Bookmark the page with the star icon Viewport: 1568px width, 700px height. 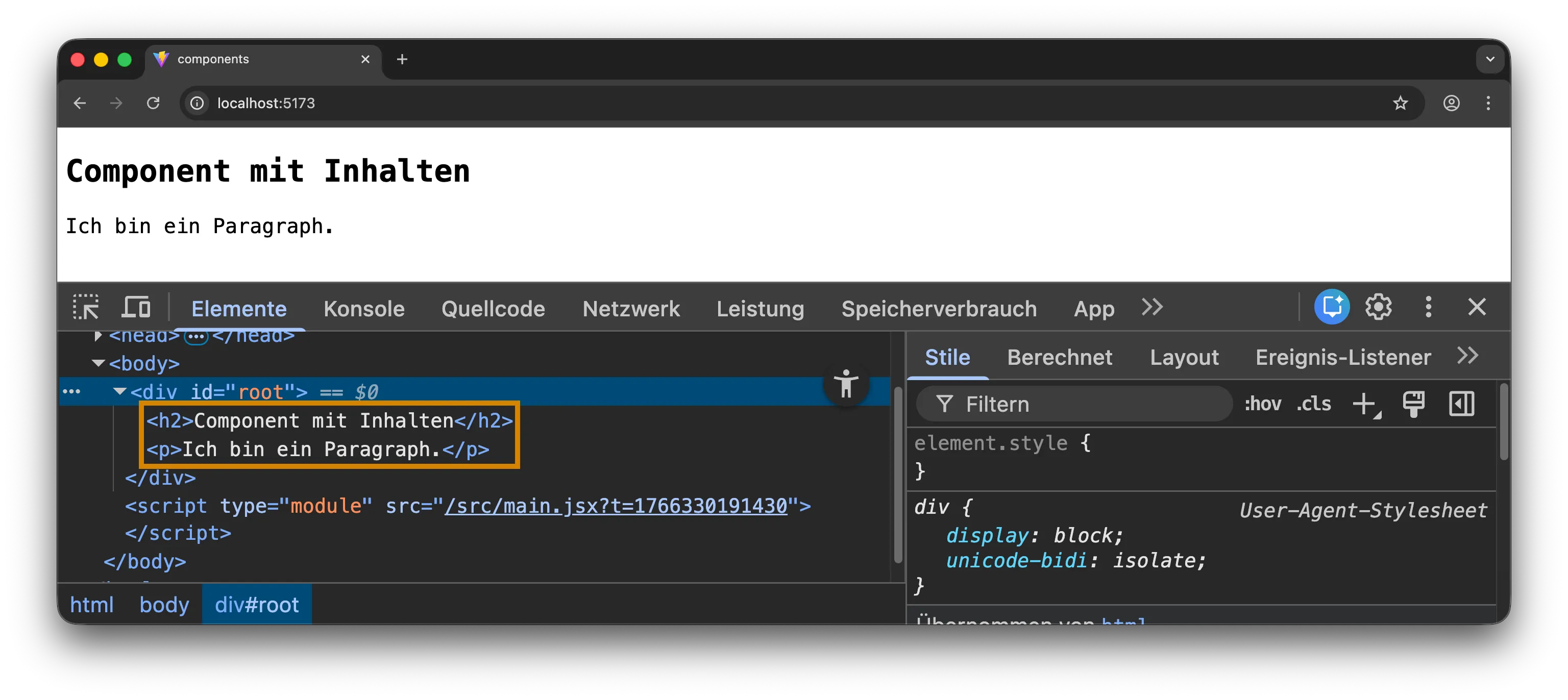[1401, 104]
